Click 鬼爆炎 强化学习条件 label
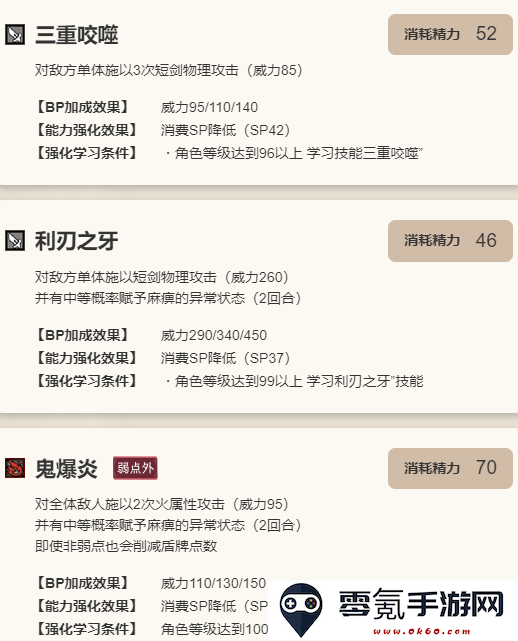 [87, 629]
